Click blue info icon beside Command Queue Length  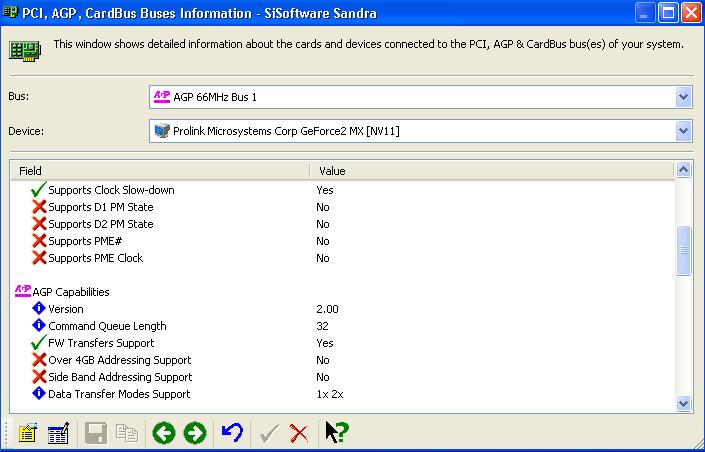(x=39, y=326)
